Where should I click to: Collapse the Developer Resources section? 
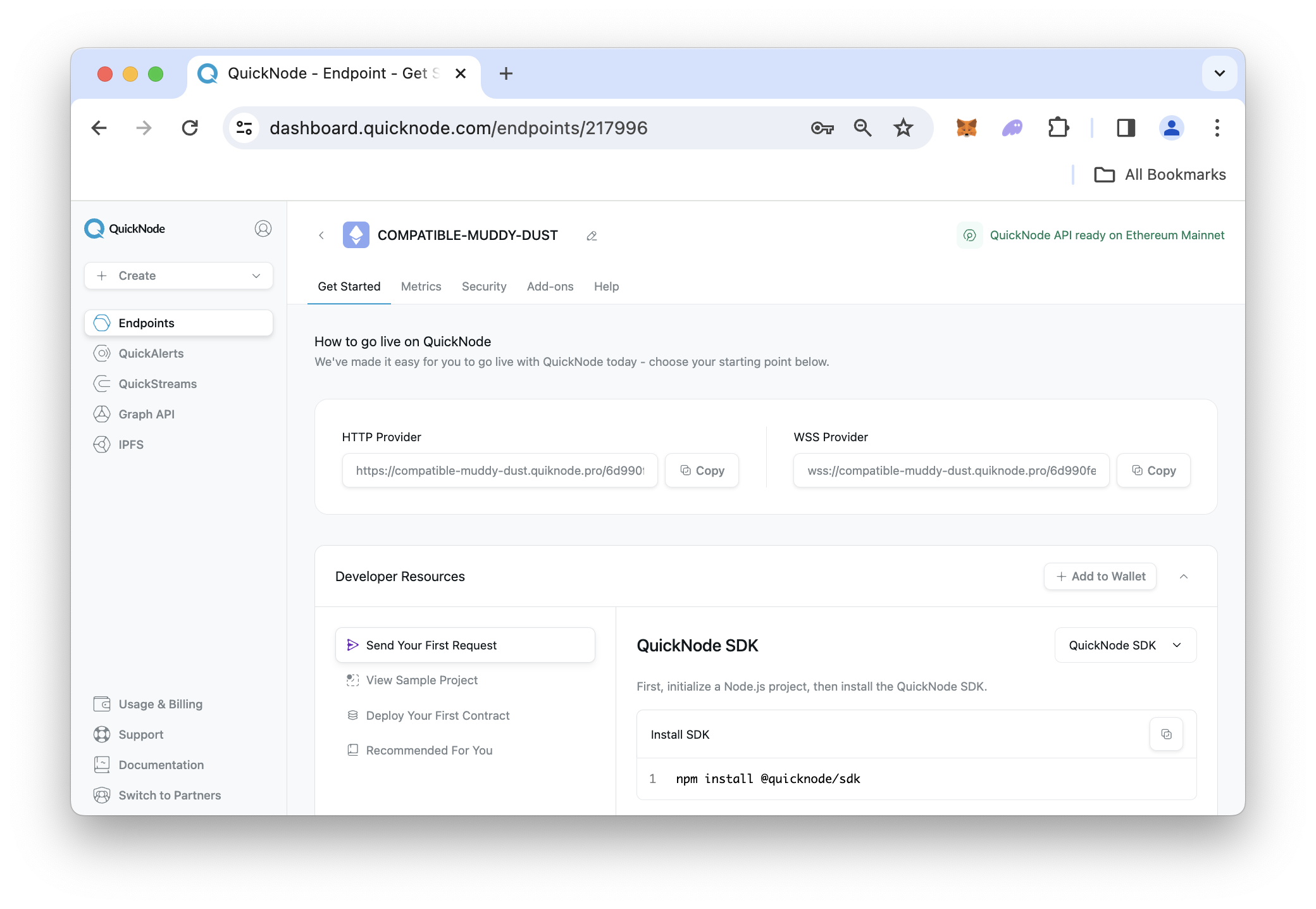pyautogui.click(x=1184, y=577)
